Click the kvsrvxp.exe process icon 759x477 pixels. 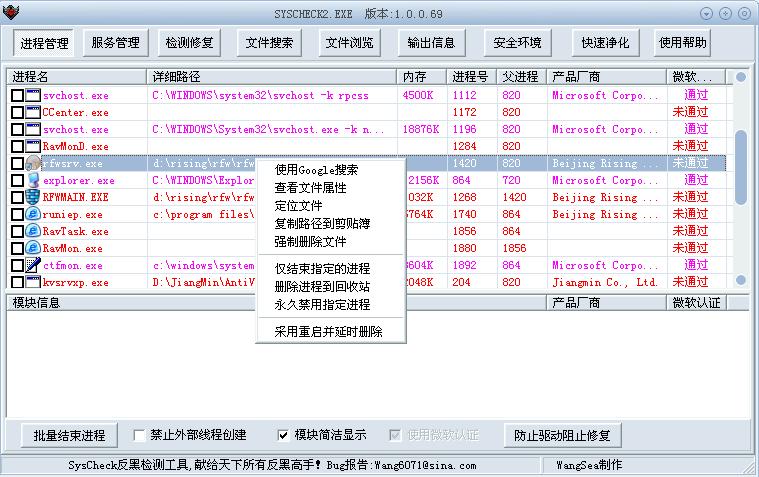pyautogui.click(x=33, y=282)
